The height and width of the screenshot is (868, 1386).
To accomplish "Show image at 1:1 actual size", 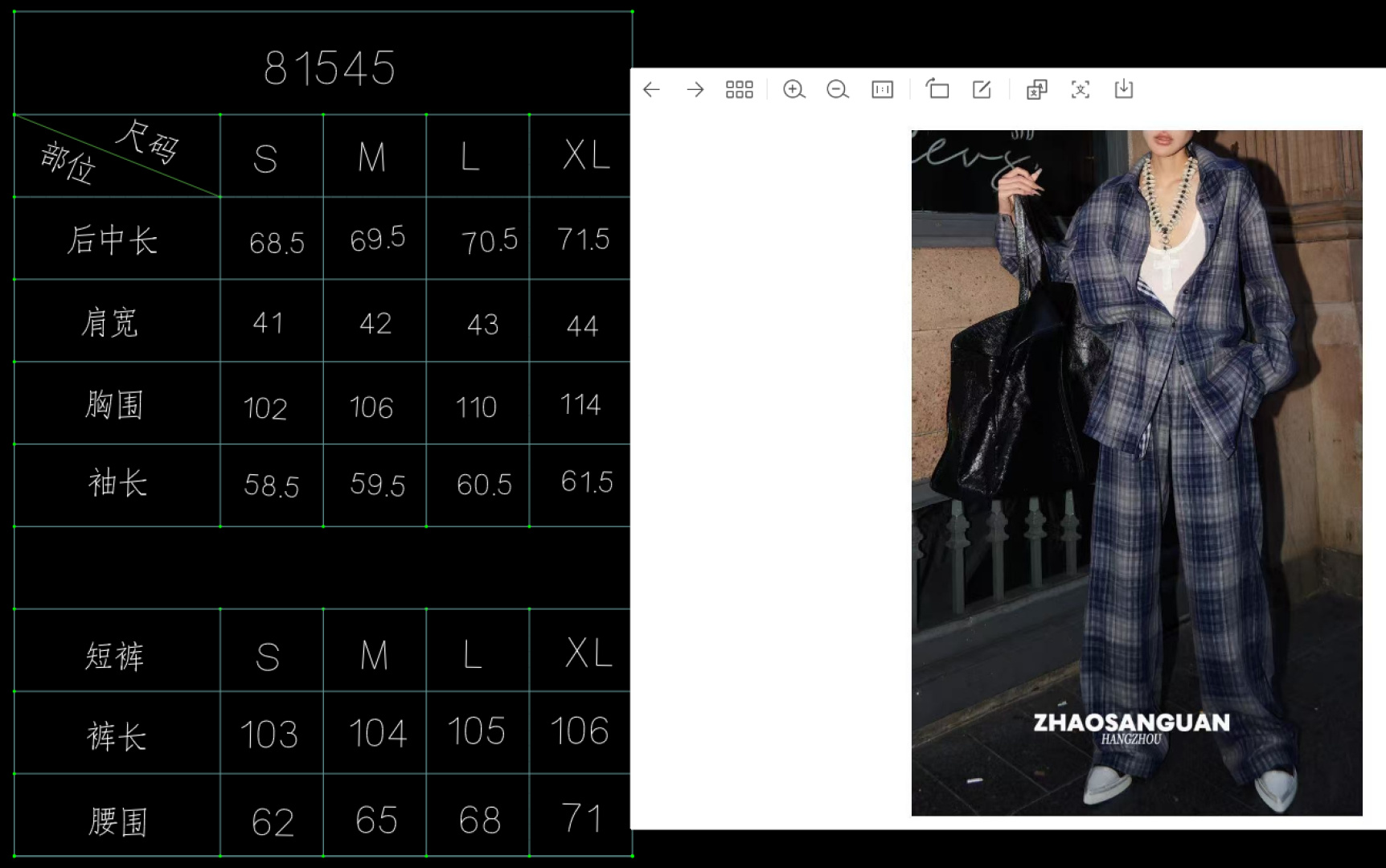I will 882,89.
